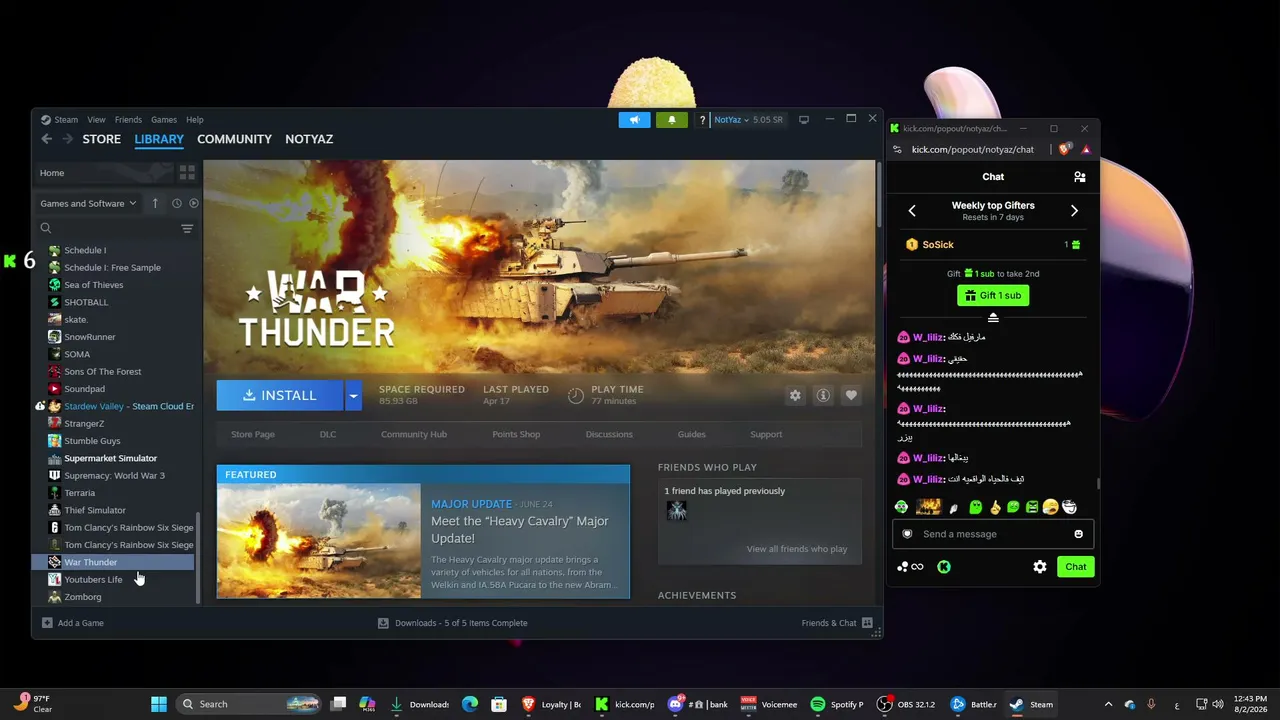Expand Games and Software filter dropdown
The height and width of the screenshot is (720, 1280).
pos(88,203)
